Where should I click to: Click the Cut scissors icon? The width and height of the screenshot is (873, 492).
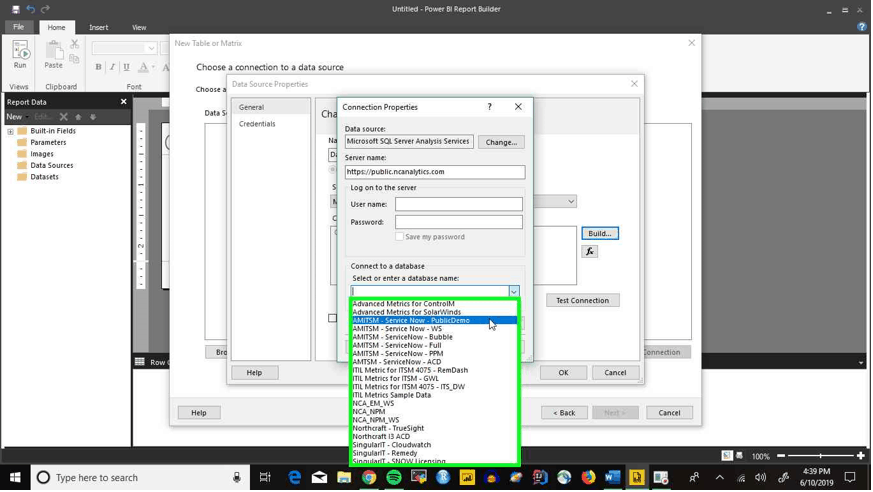pyautogui.click(x=75, y=44)
